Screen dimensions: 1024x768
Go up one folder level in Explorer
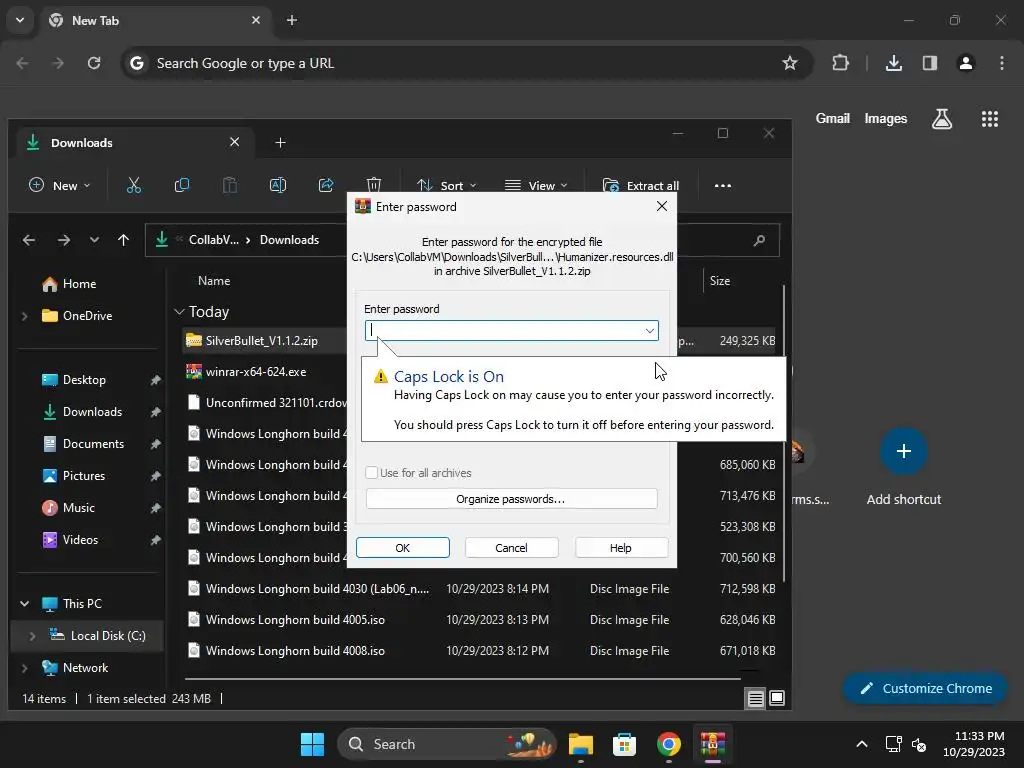click(x=123, y=240)
